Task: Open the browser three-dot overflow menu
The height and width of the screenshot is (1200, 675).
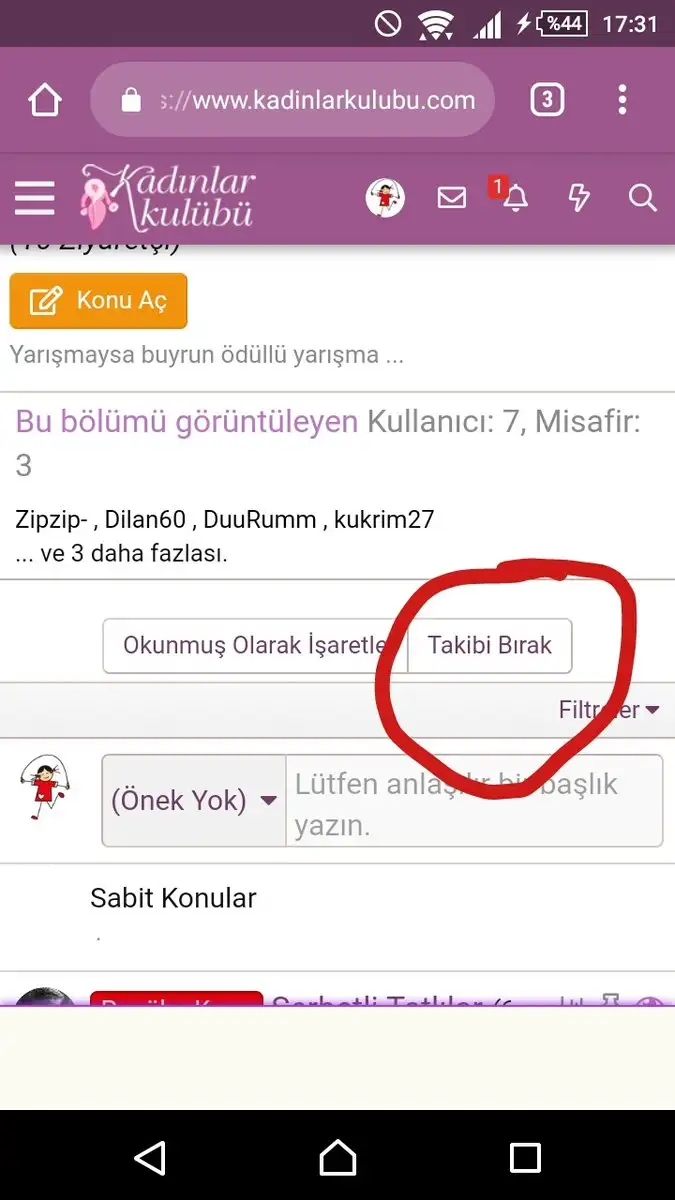Action: click(622, 100)
